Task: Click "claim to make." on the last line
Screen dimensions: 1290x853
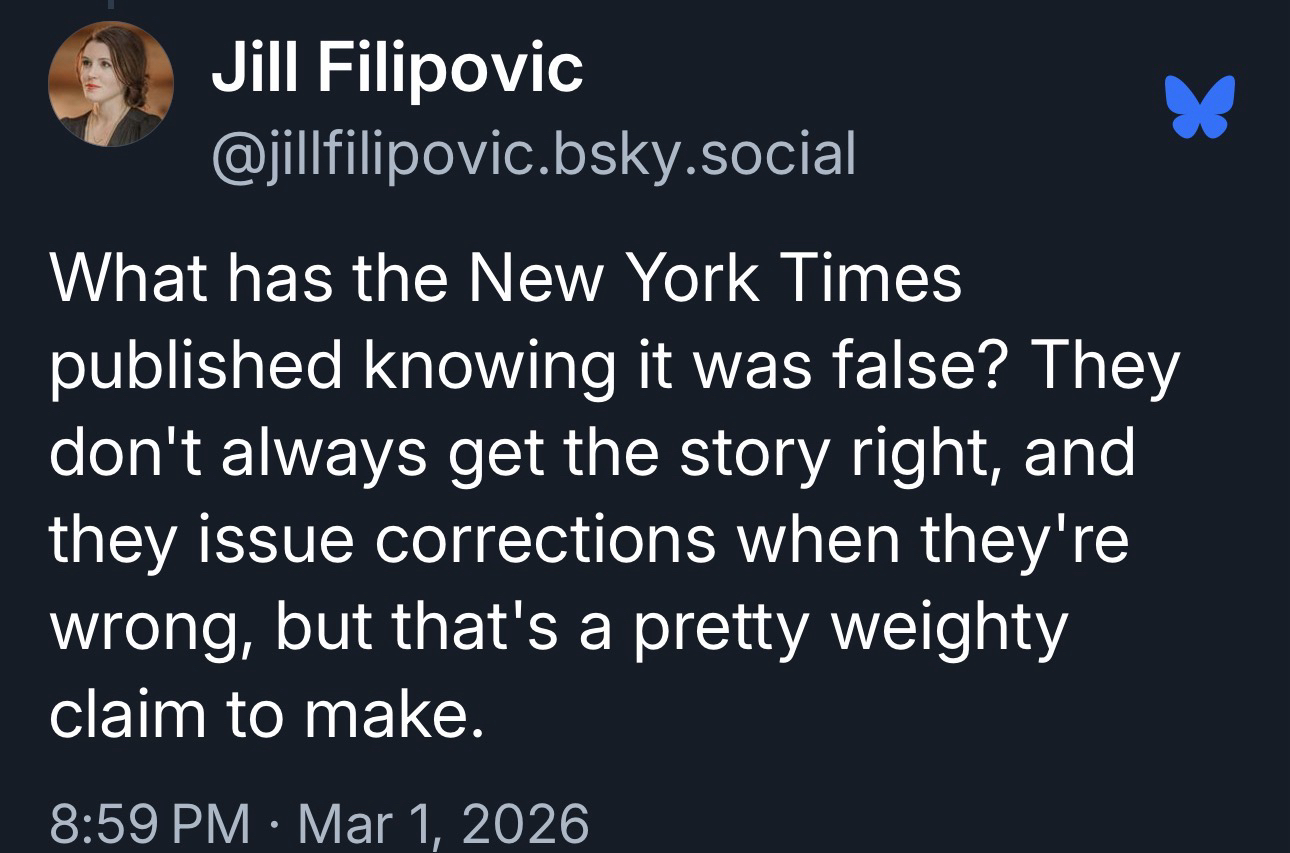Action: point(268,712)
